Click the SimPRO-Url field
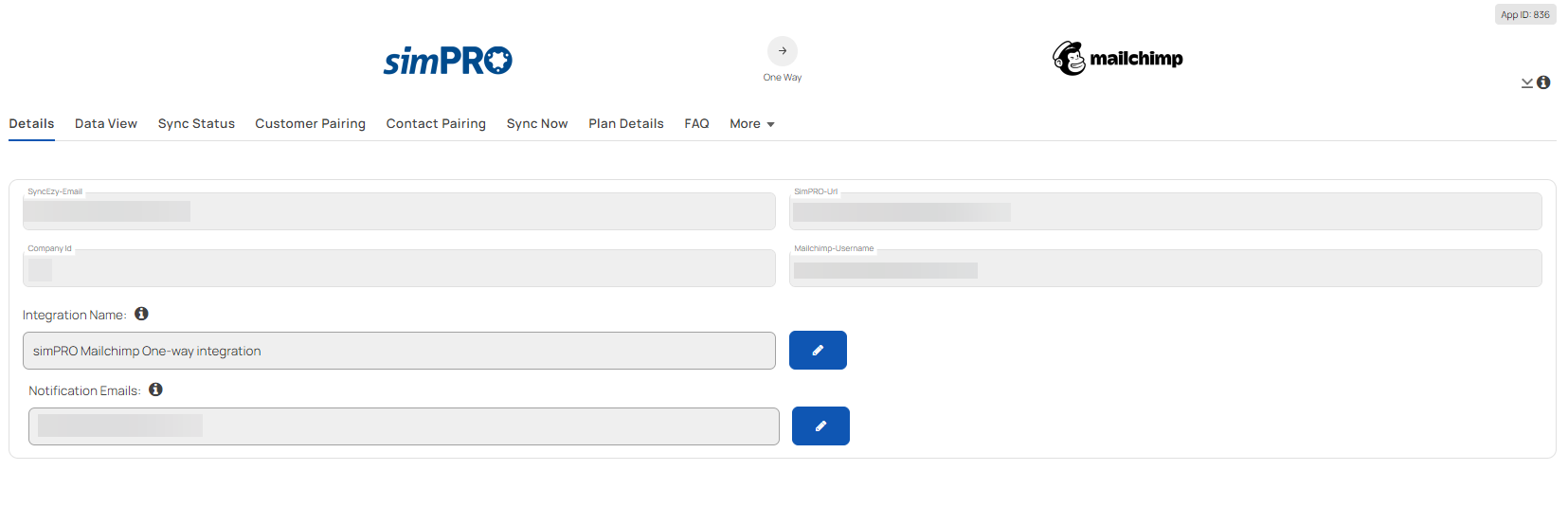1568x507 pixels. pyautogui.click(x=1165, y=211)
